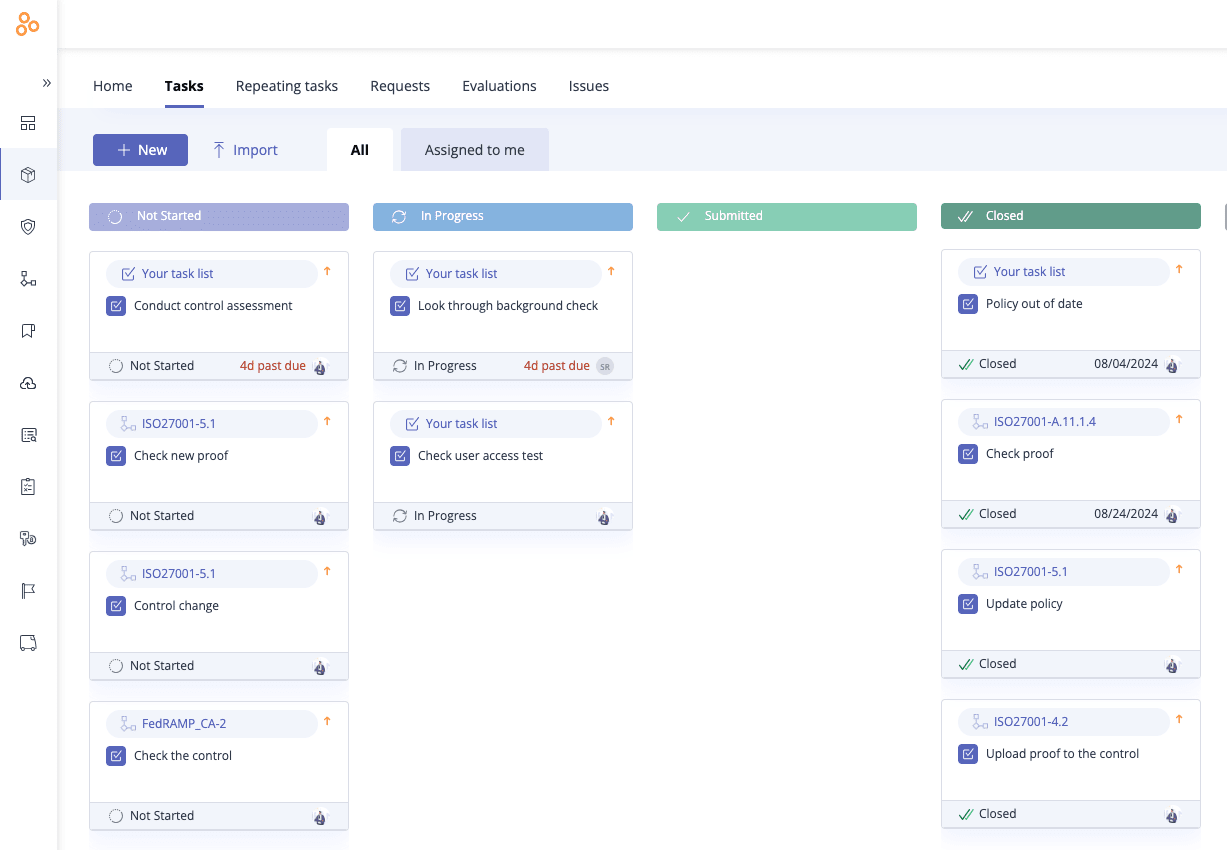Click the New task button
The image size is (1227, 850).
pyautogui.click(x=140, y=150)
